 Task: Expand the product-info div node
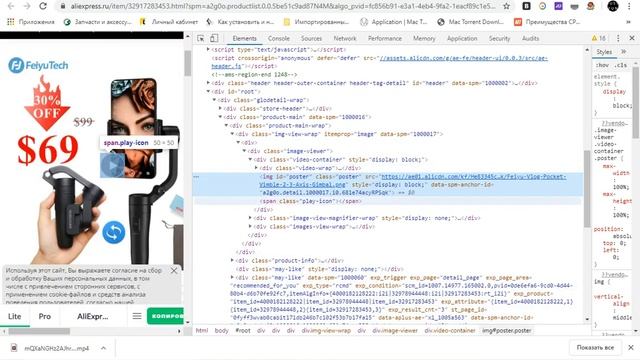(x=232, y=260)
